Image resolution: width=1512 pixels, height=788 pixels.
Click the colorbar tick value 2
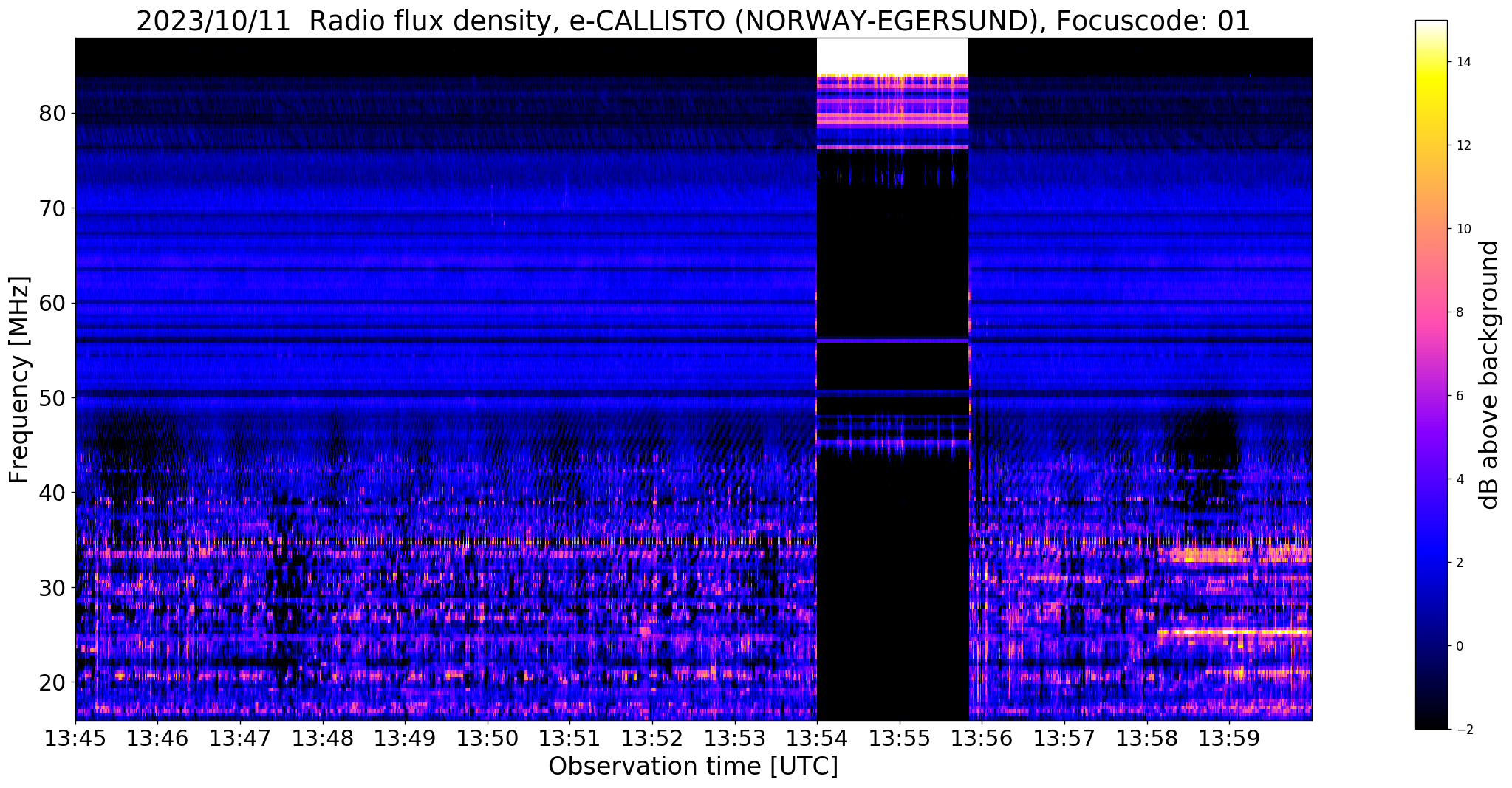point(1460,563)
